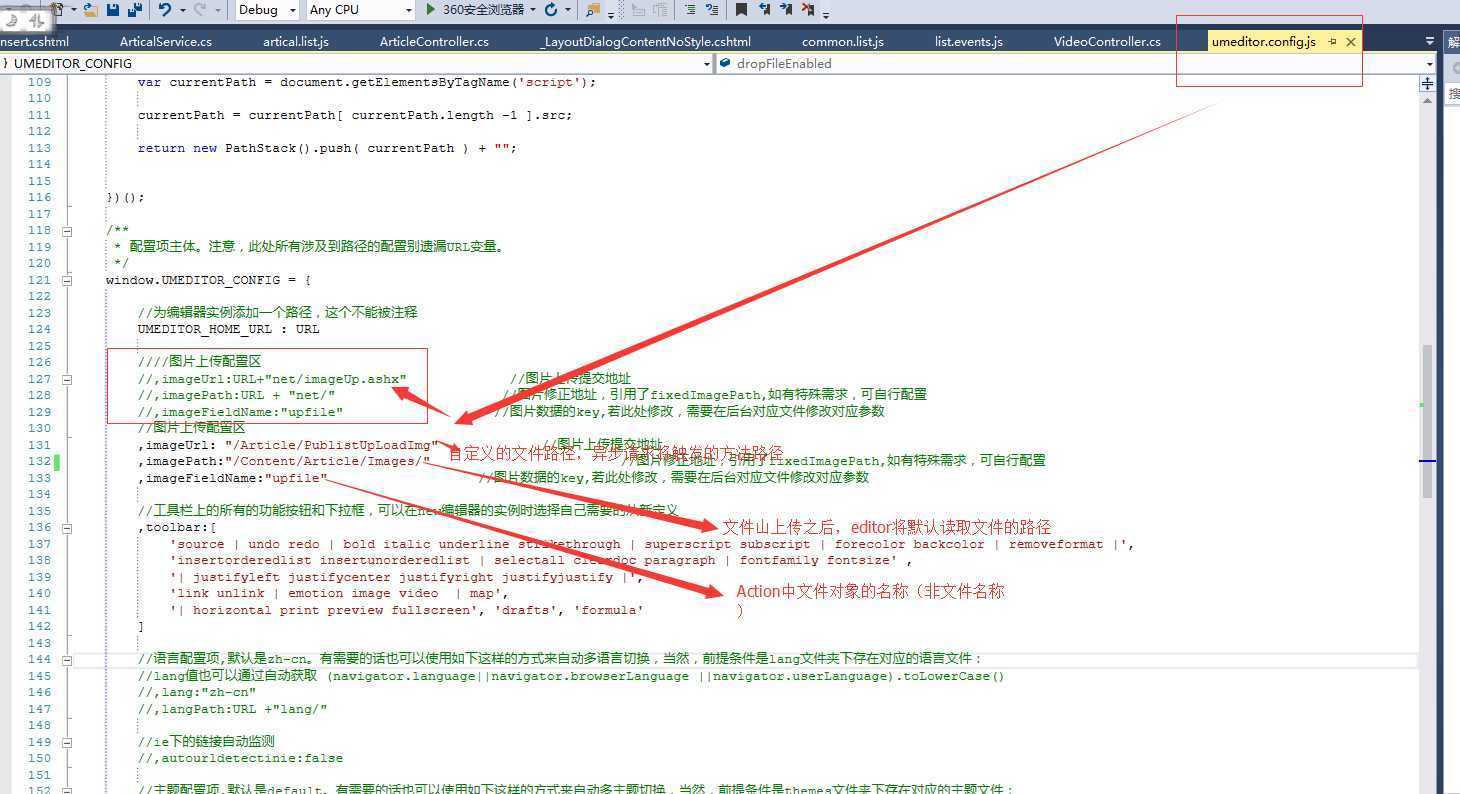Open the Any CPU platform dropdown
Viewport: 1460px width, 794px height.
(x=360, y=9)
